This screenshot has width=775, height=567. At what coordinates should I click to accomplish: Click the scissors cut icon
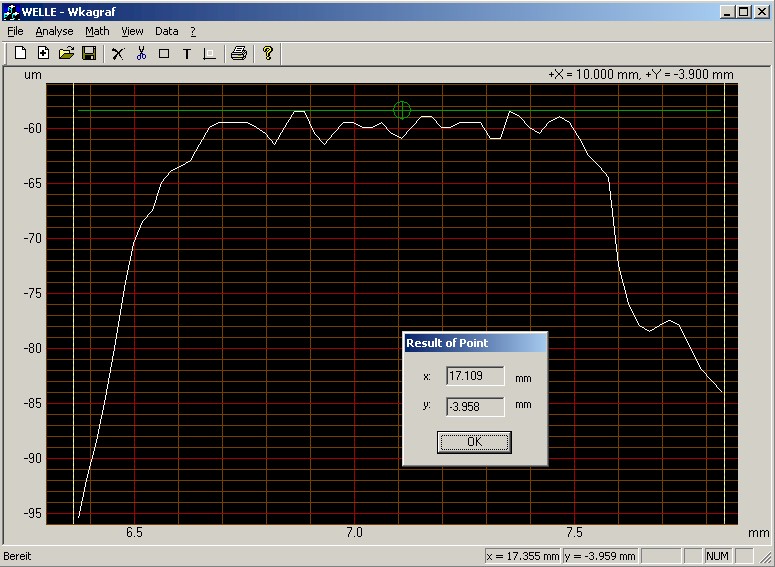(x=141, y=53)
